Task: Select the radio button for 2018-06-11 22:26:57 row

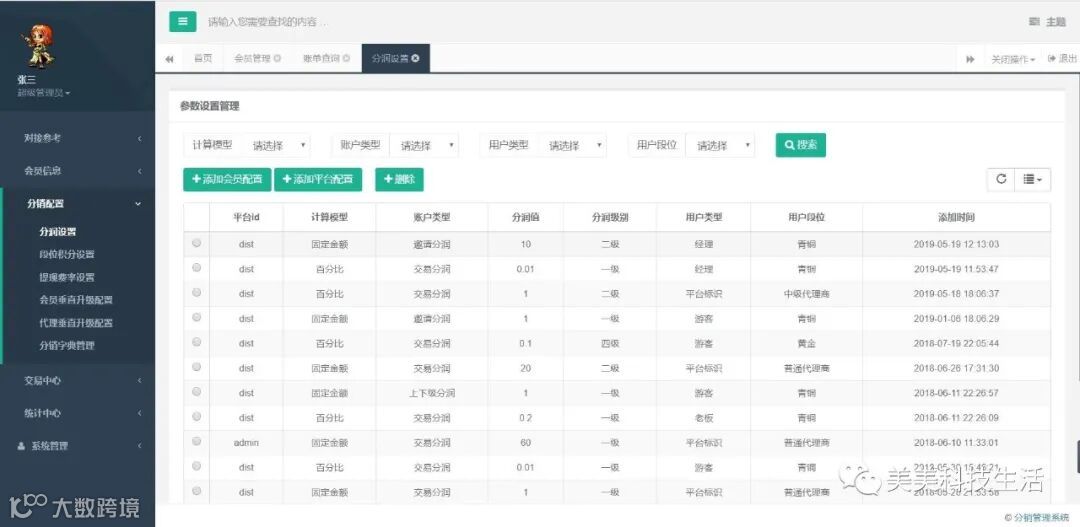Action: 197,391
